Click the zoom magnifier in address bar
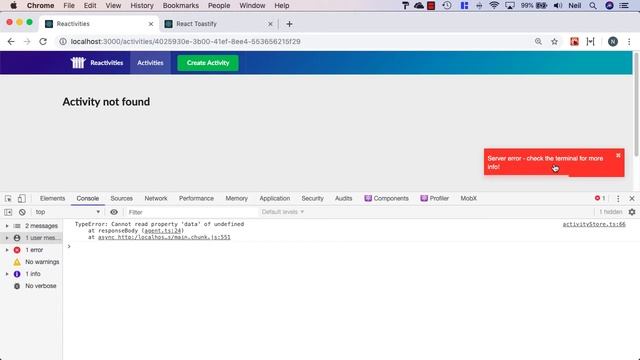Screen dimensions: 640x360 (538, 42)
